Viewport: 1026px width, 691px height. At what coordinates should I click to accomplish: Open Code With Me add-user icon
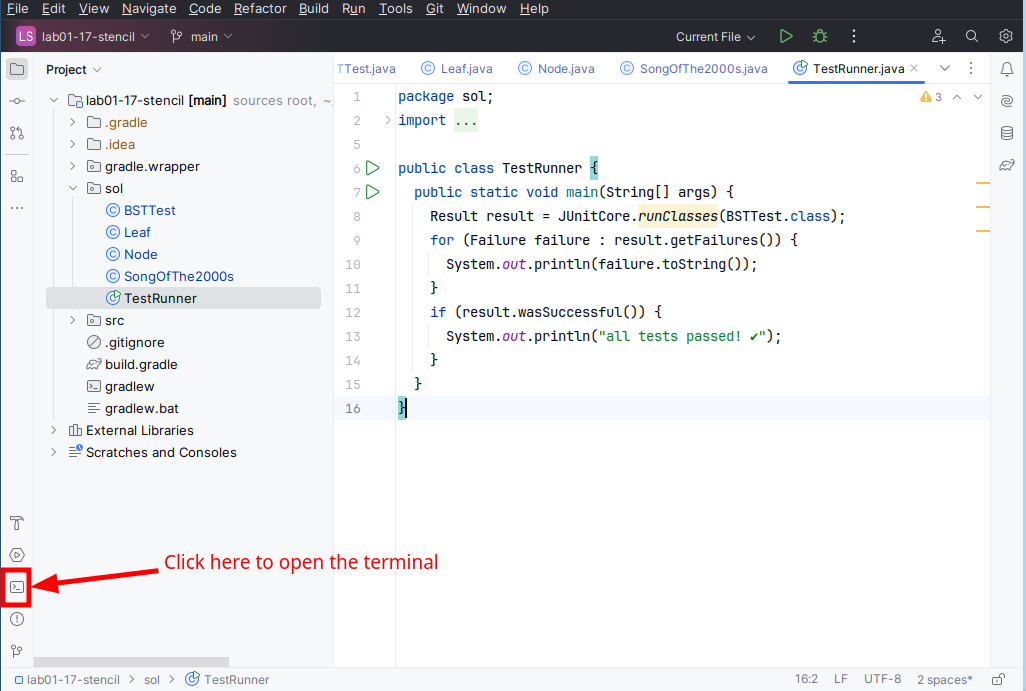pyautogui.click(x=938, y=37)
